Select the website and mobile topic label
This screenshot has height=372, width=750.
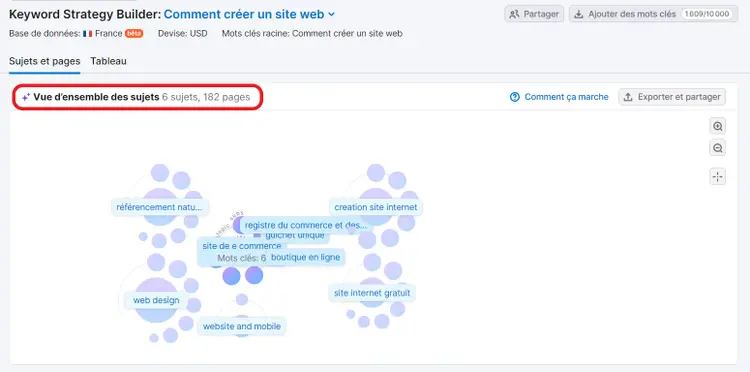(x=242, y=326)
